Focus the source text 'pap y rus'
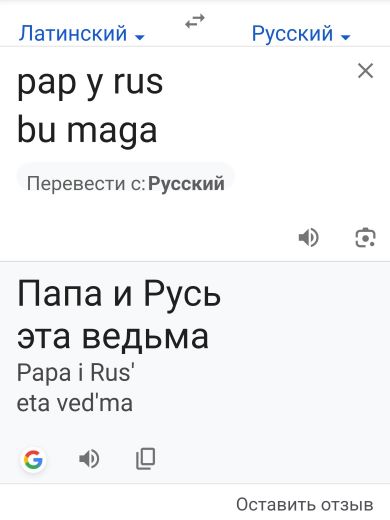390x520 pixels. [x=90, y=83]
